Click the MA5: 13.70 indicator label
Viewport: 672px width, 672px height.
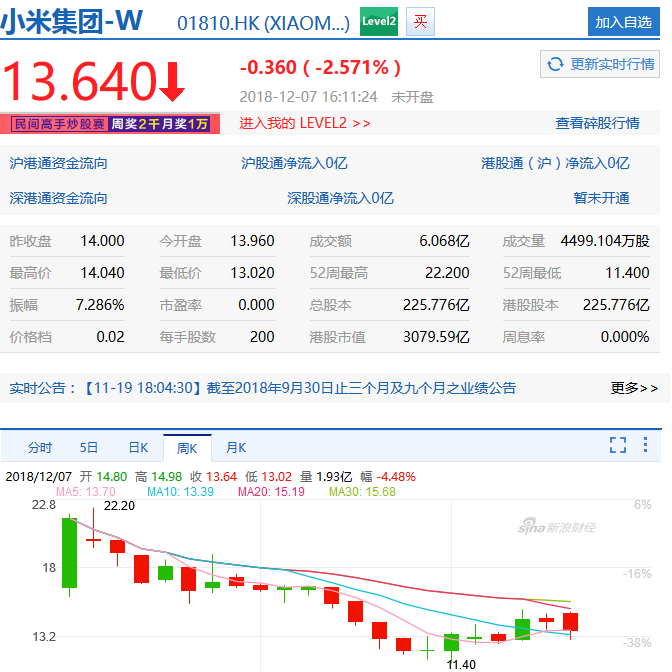tap(86, 492)
